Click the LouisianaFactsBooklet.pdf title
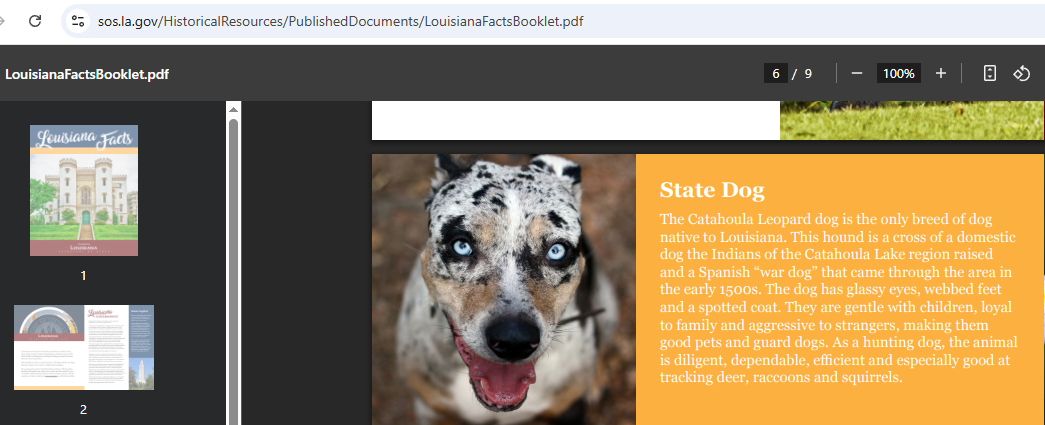Screen dimensions: 1045x425 pyautogui.click(x=87, y=74)
